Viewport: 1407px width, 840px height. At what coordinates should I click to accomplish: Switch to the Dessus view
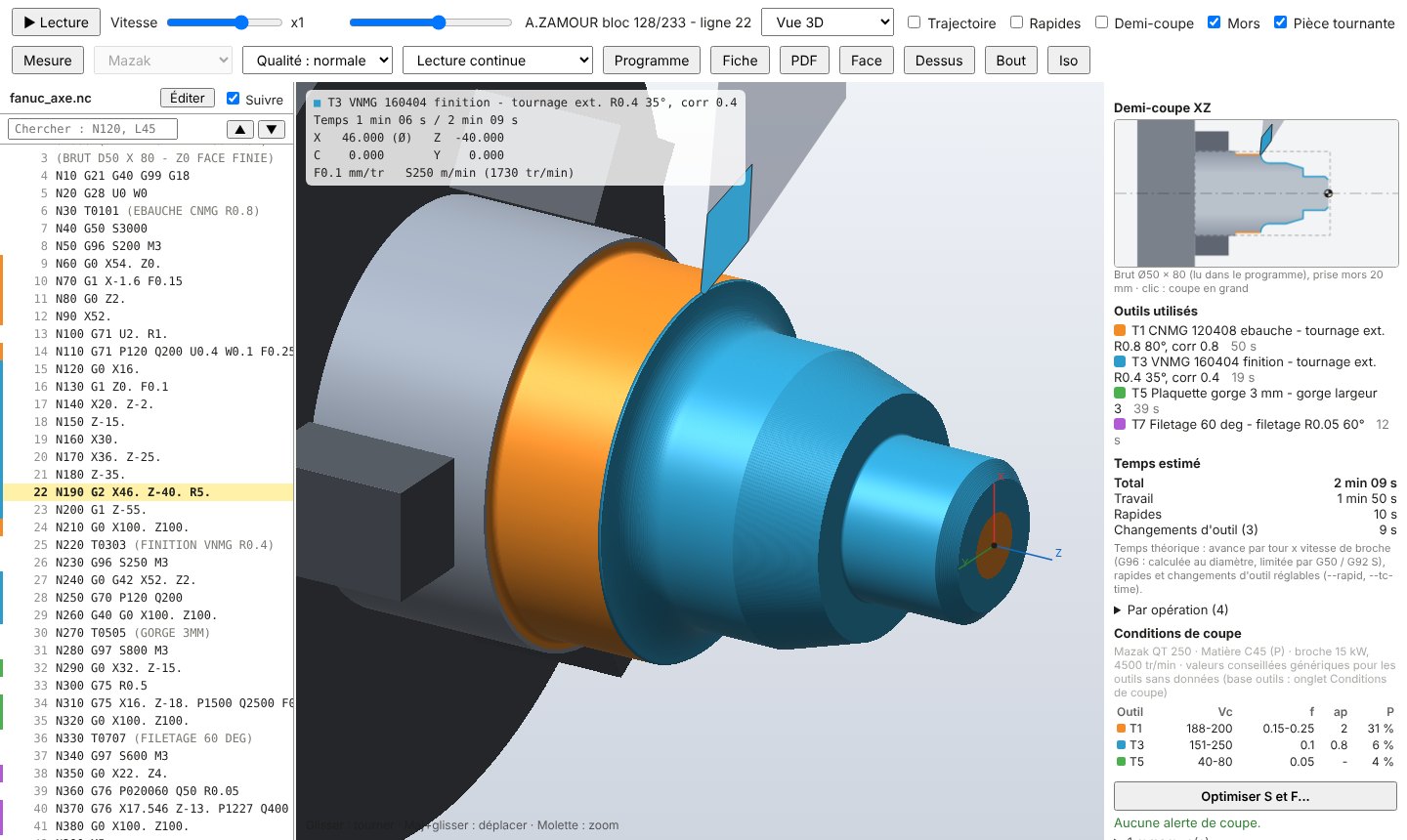939,61
